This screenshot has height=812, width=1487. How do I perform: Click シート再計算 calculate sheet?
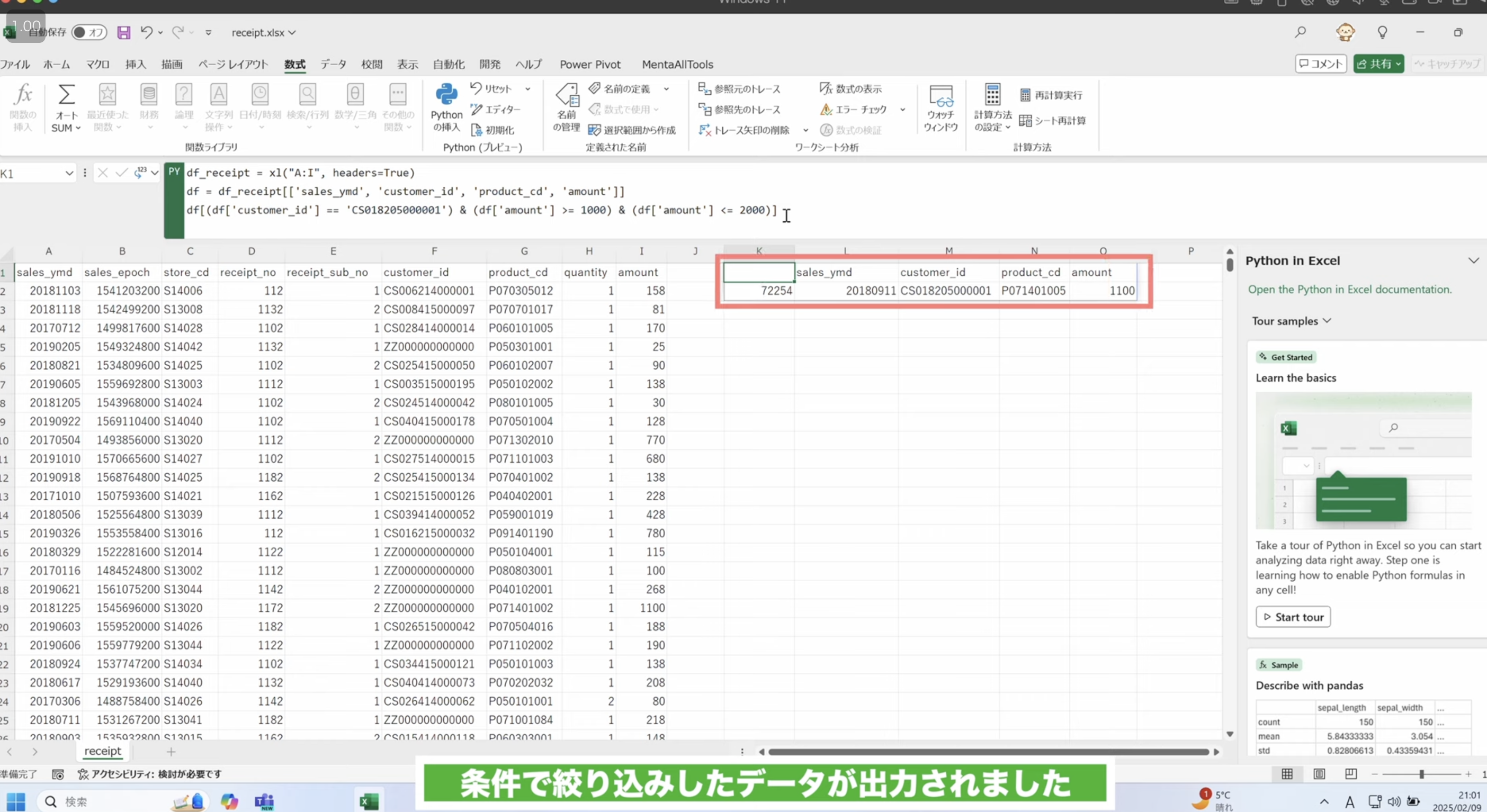1052,121
